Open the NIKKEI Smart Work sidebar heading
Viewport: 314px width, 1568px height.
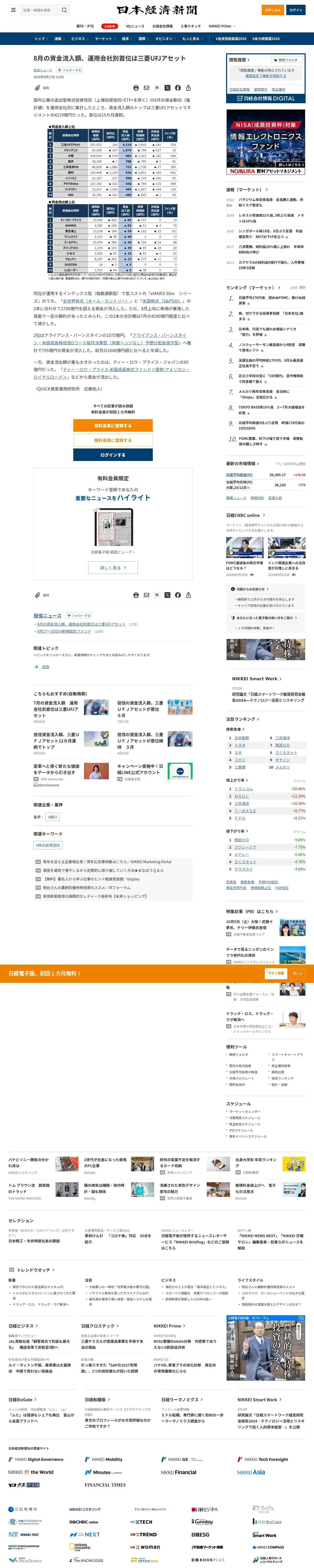tap(256, 679)
